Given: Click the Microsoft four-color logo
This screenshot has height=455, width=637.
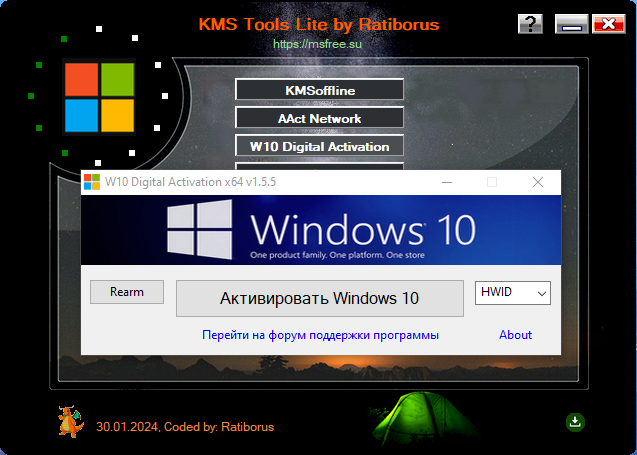Looking at the screenshot, I should click(x=99, y=97).
